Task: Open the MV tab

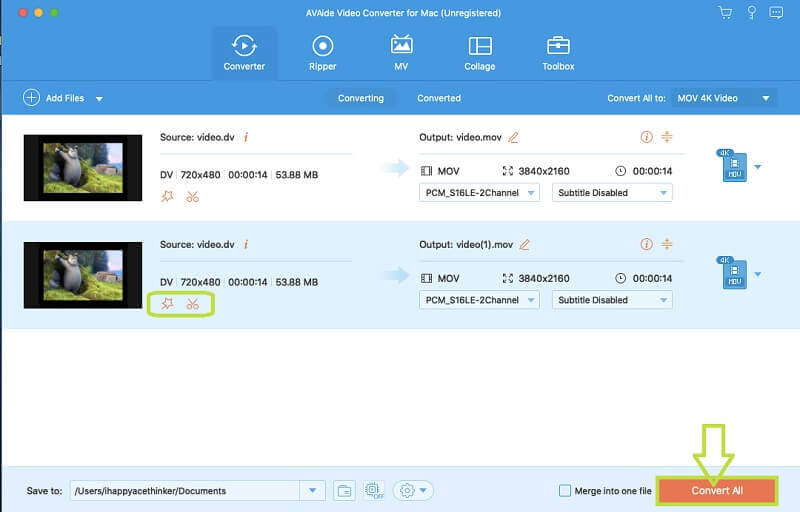Action: tap(401, 53)
